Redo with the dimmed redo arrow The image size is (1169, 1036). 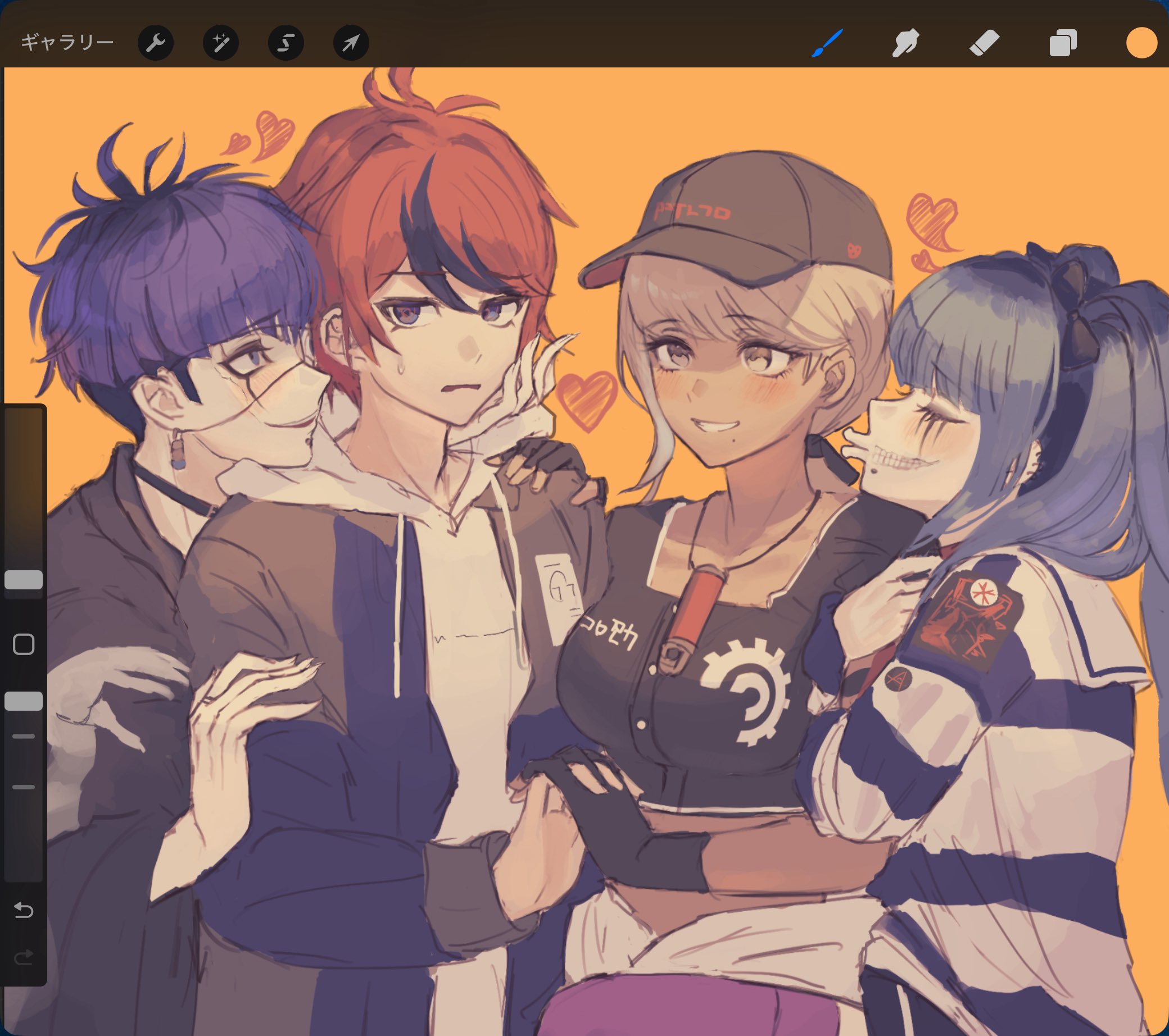click(x=24, y=957)
